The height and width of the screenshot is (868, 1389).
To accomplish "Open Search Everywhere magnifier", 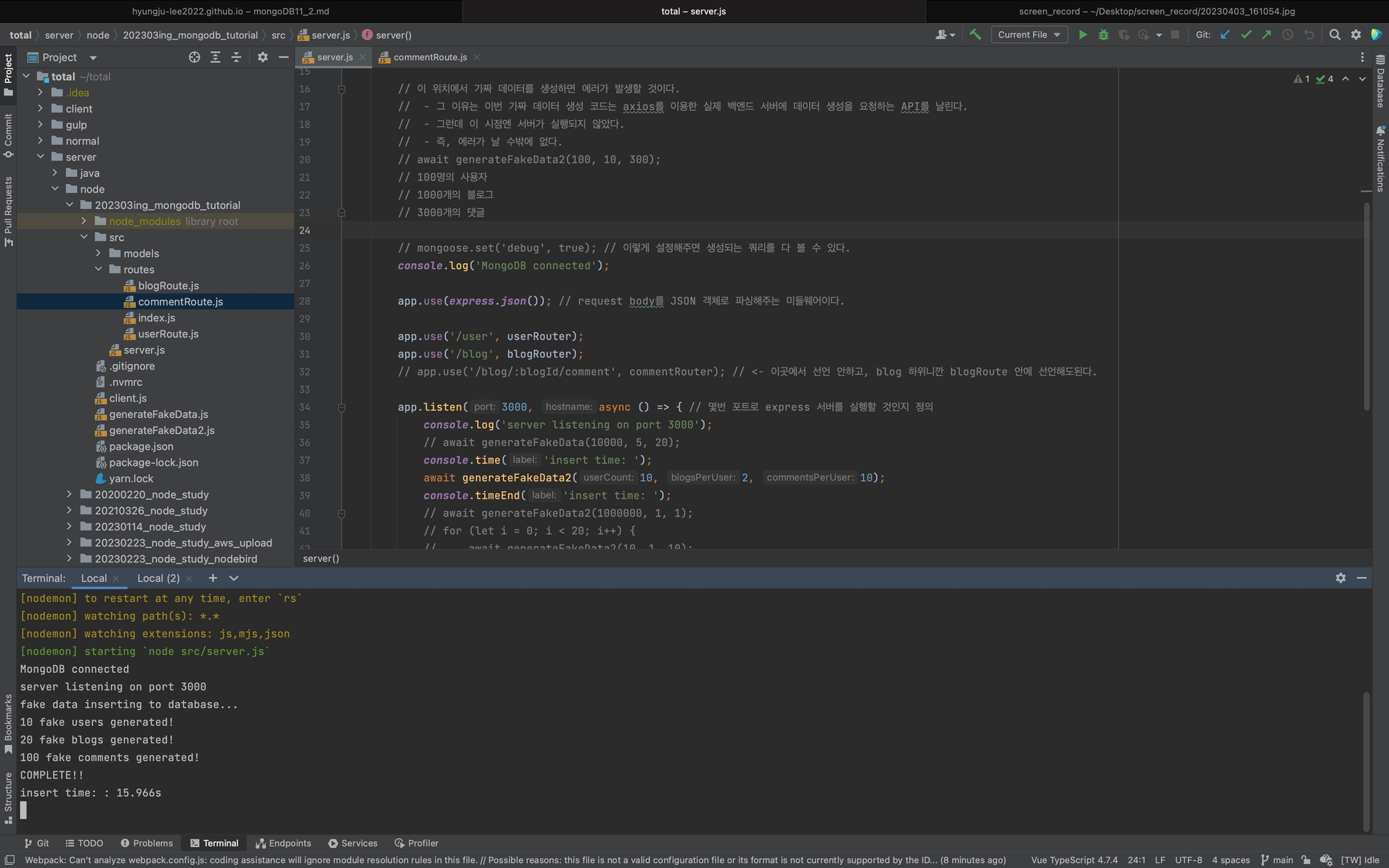I will [1335, 35].
